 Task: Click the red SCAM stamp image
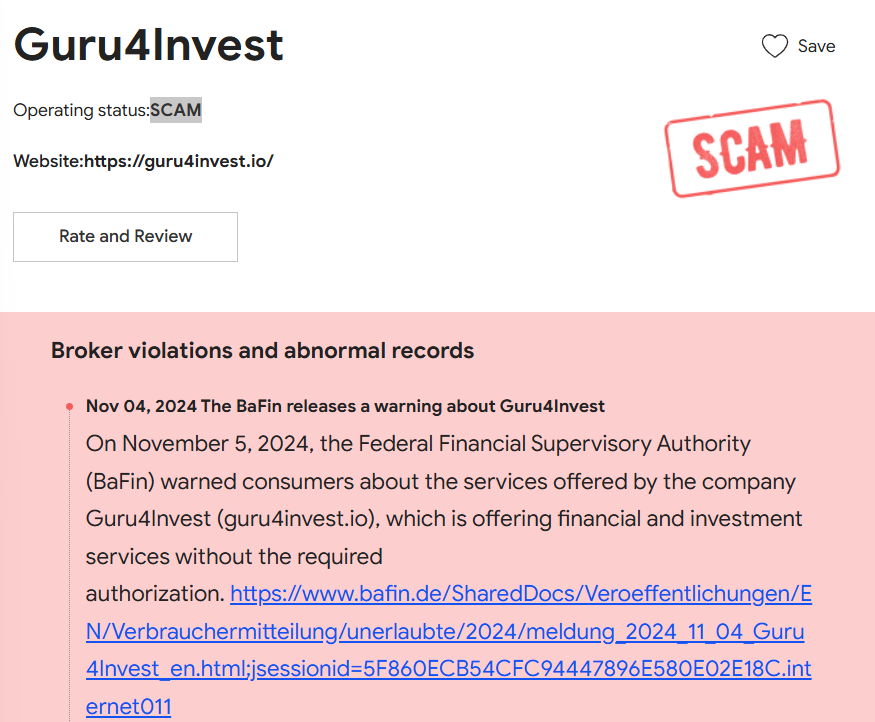click(x=752, y=148)
